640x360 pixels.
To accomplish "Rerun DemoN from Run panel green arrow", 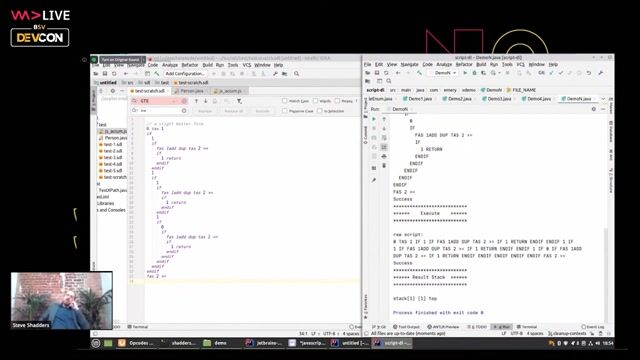I will [x=374, y=119].
